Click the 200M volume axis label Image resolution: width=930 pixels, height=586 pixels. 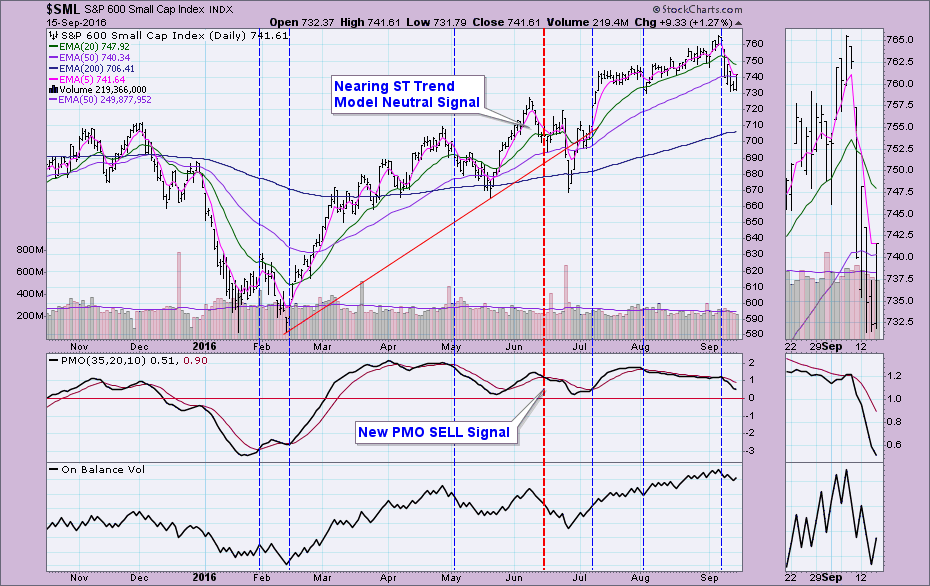[31, 316]
